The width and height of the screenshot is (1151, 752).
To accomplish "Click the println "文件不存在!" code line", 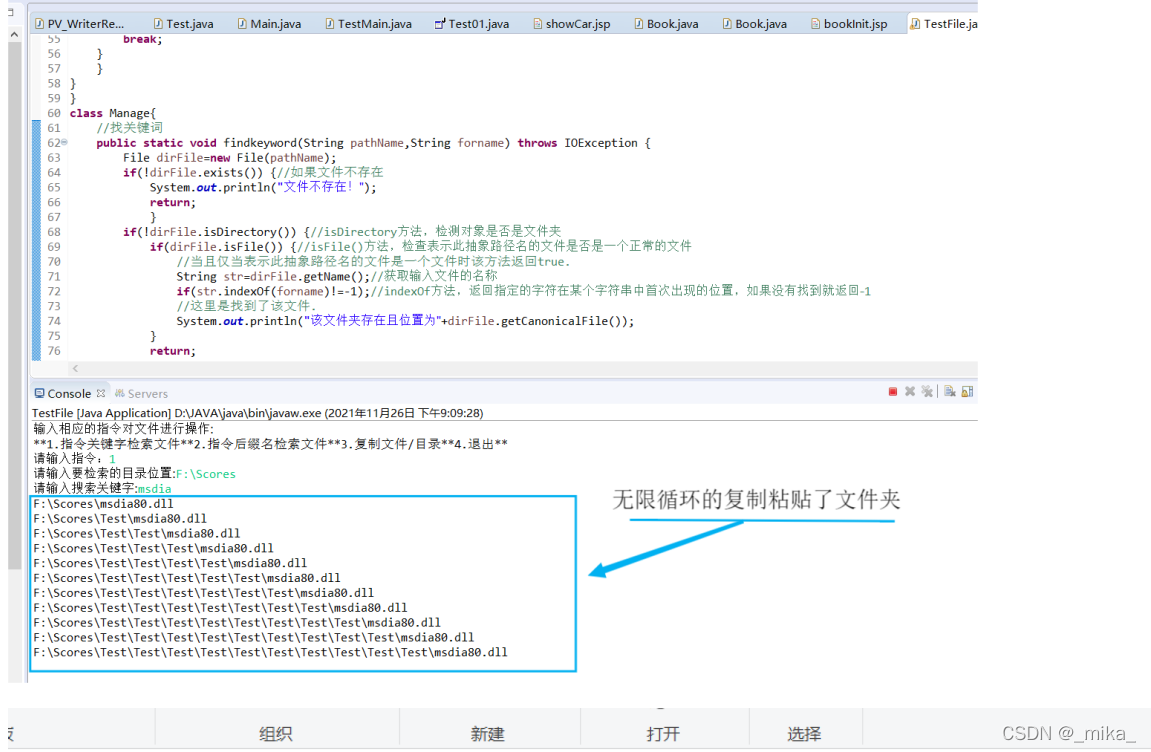I will (263, 187).
